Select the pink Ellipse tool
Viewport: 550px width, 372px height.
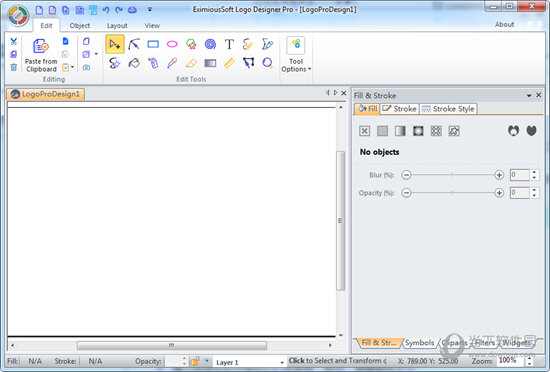pyautogui.click(x=172, y=44)
